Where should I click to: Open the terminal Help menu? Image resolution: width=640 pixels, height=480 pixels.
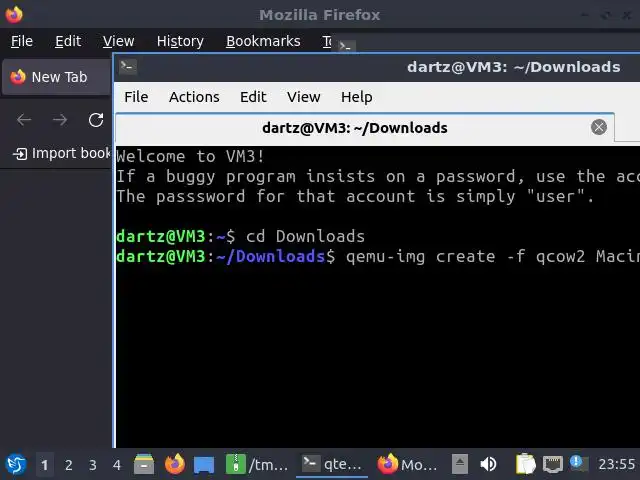[356, 97]
